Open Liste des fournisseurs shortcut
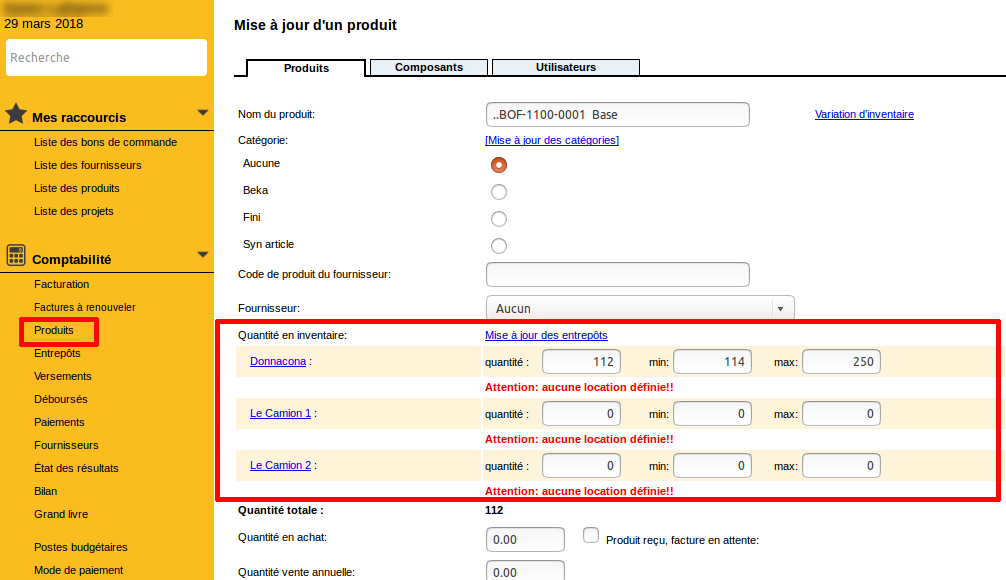 (88, 165)
